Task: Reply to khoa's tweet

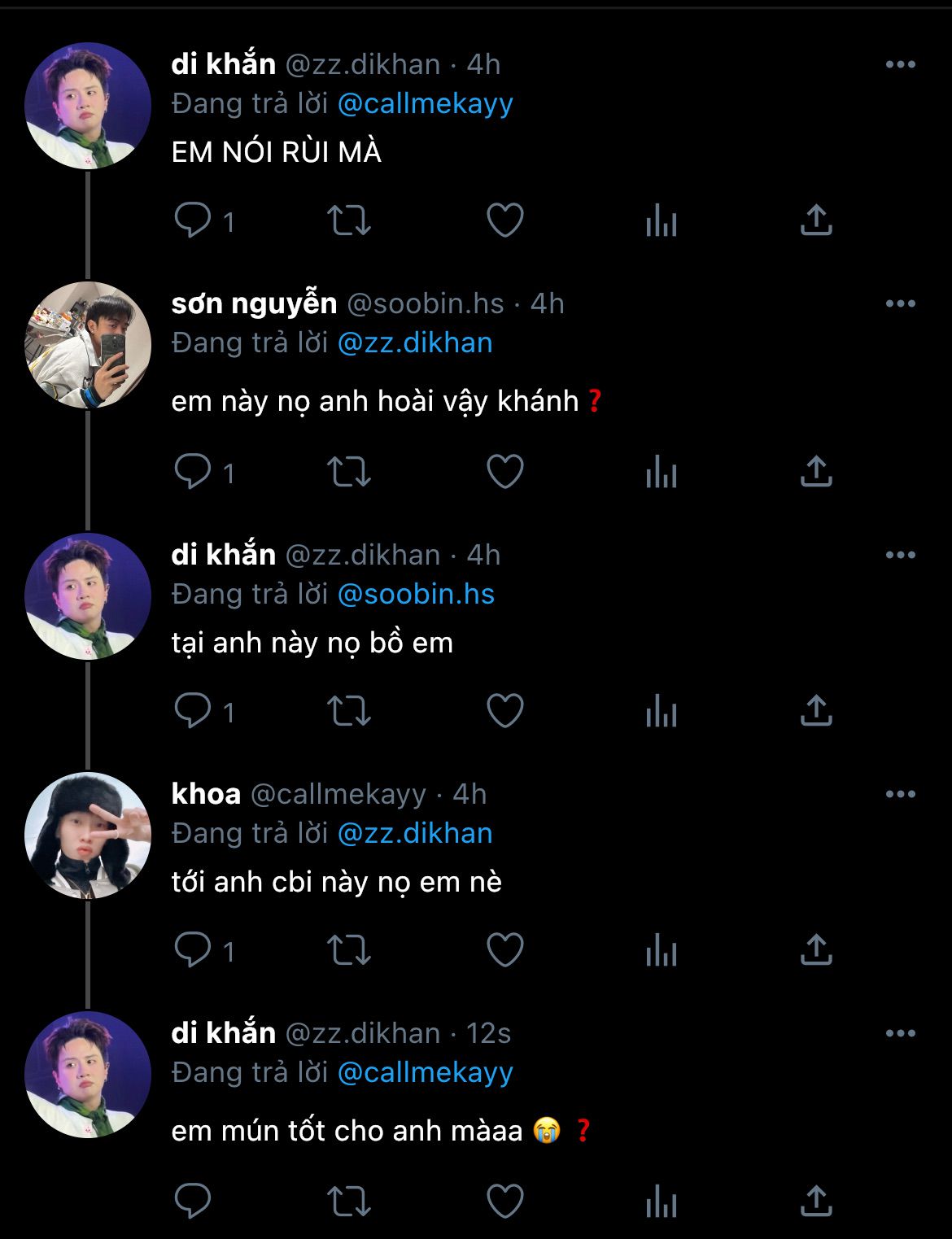Action: pos(193,949)
